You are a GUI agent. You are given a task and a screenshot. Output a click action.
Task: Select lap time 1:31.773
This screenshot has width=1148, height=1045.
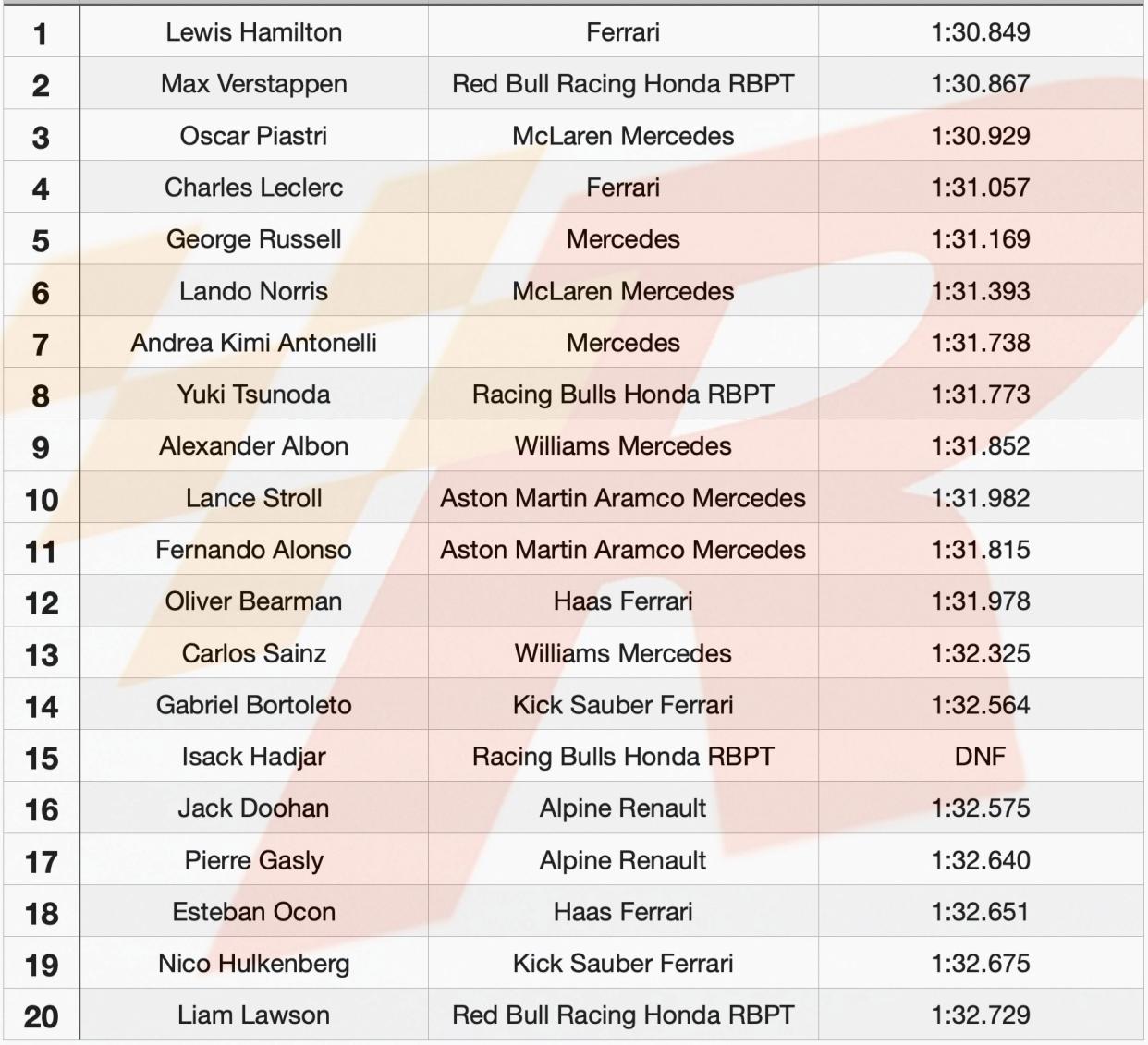pyautogui.click(x=980, y=395)
